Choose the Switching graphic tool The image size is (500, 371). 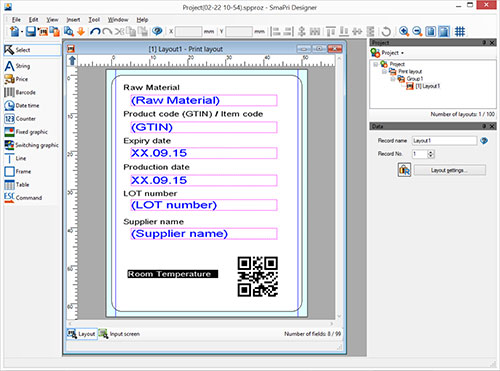tap(32, 145)
